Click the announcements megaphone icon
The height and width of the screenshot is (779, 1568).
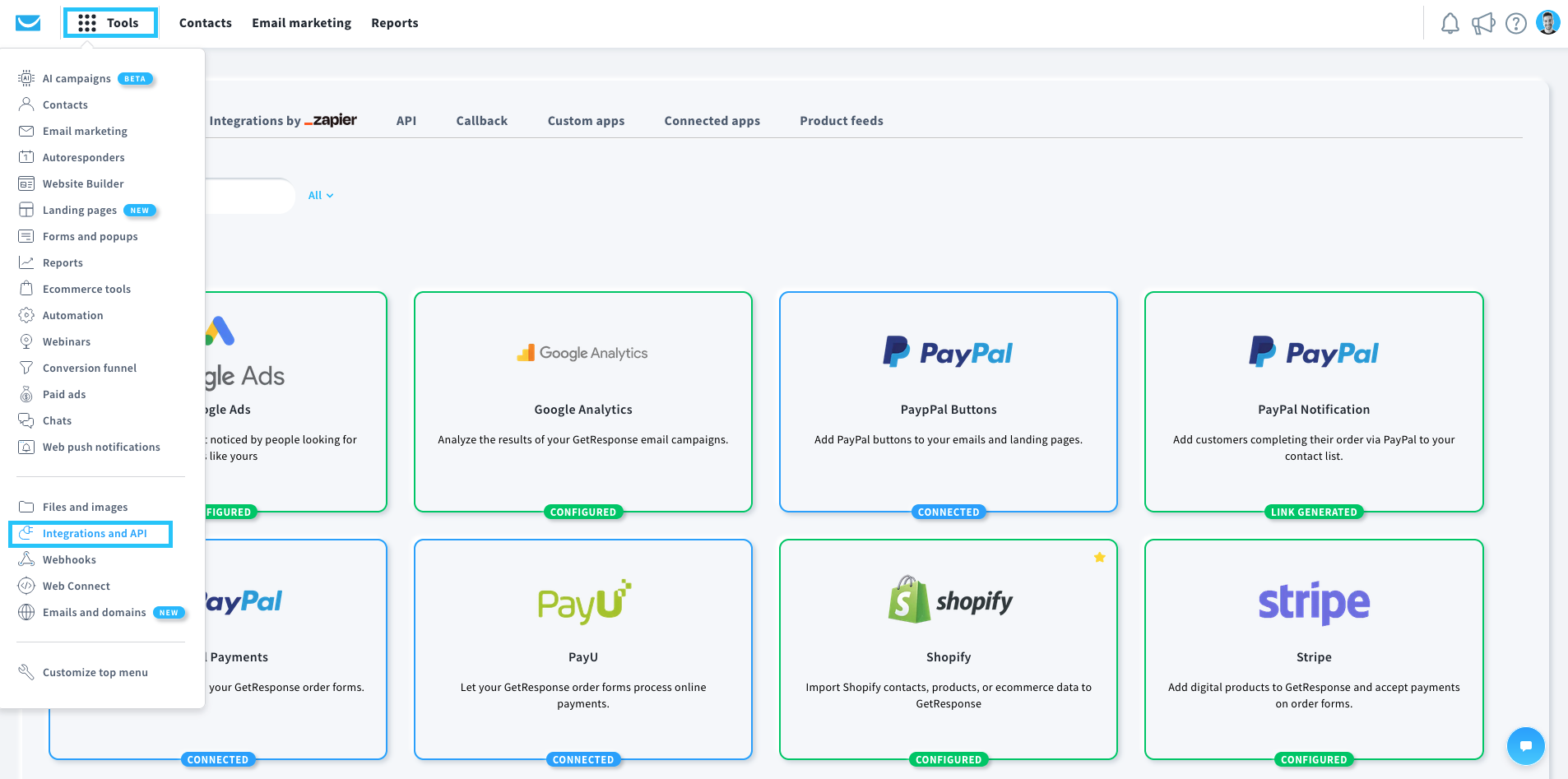1482,23
